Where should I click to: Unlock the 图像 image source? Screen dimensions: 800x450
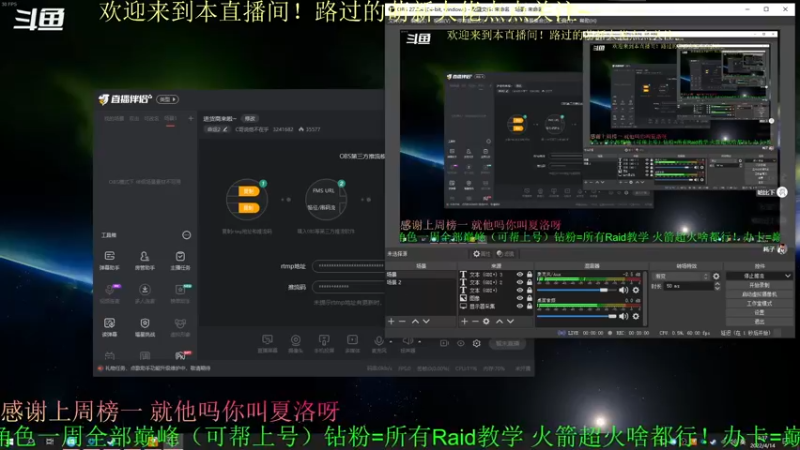[x=530, y=298]
